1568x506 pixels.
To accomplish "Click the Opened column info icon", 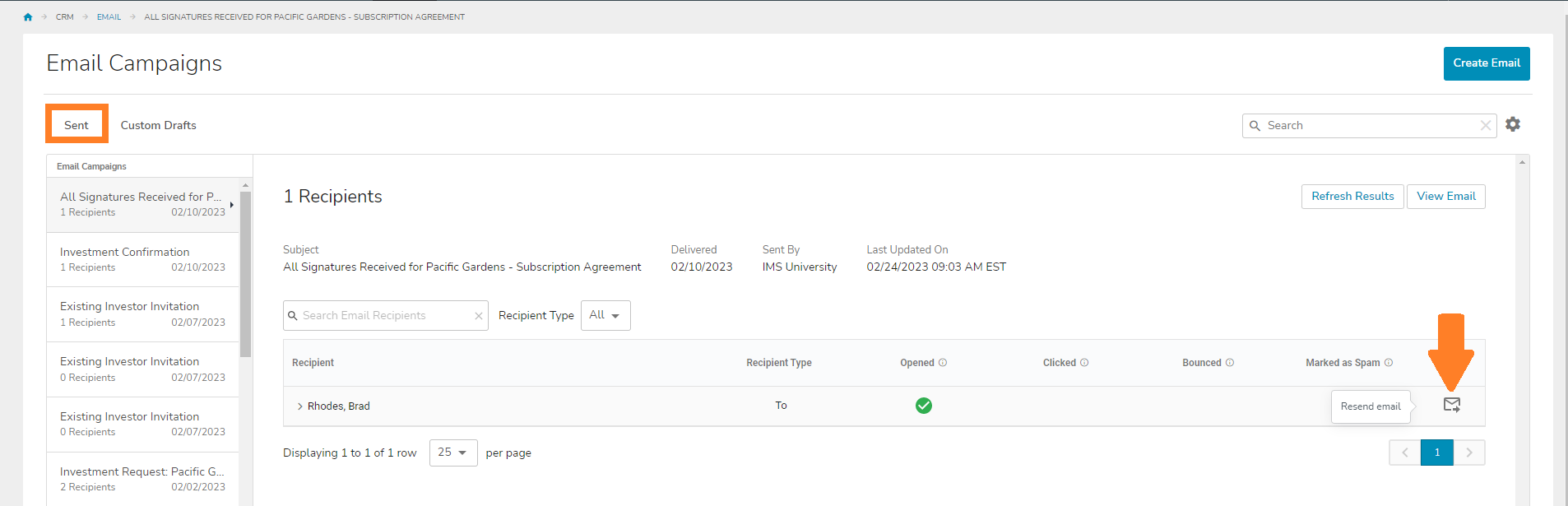I will [x=943, y=363].
